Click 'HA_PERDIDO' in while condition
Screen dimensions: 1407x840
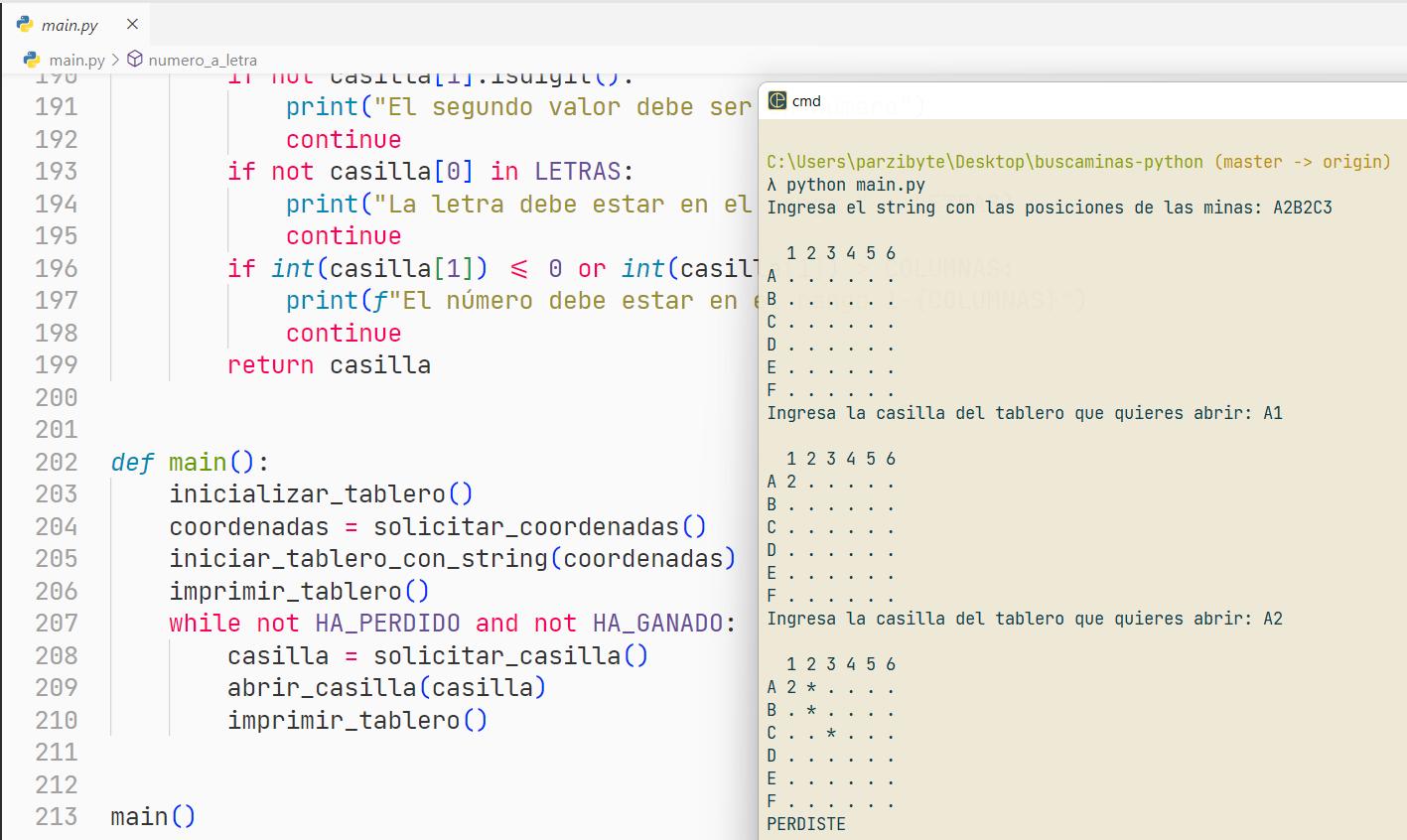pyautogui.click(x=387, y=623)
